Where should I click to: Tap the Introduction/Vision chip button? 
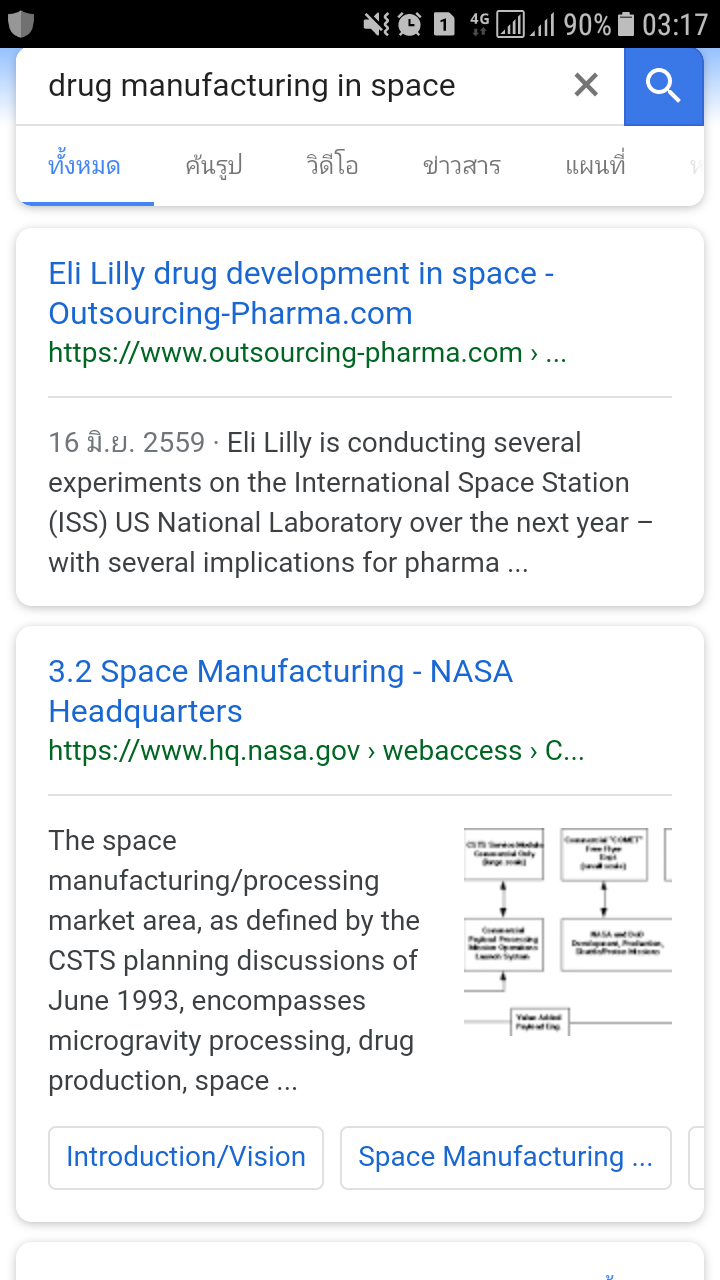coord(186,1157)
